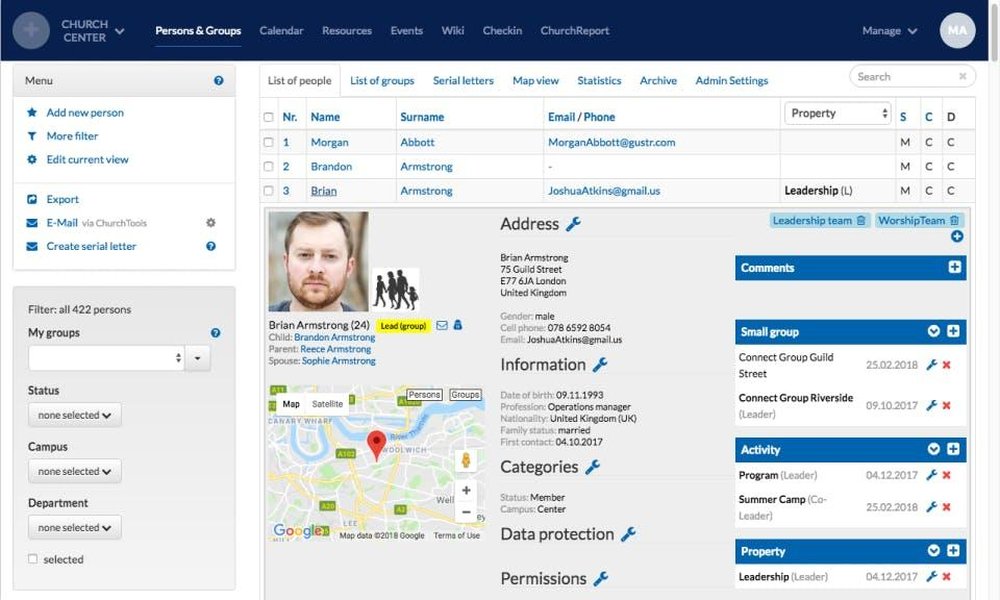Edit Leadership property with wrench icon

tap(931, 576)
